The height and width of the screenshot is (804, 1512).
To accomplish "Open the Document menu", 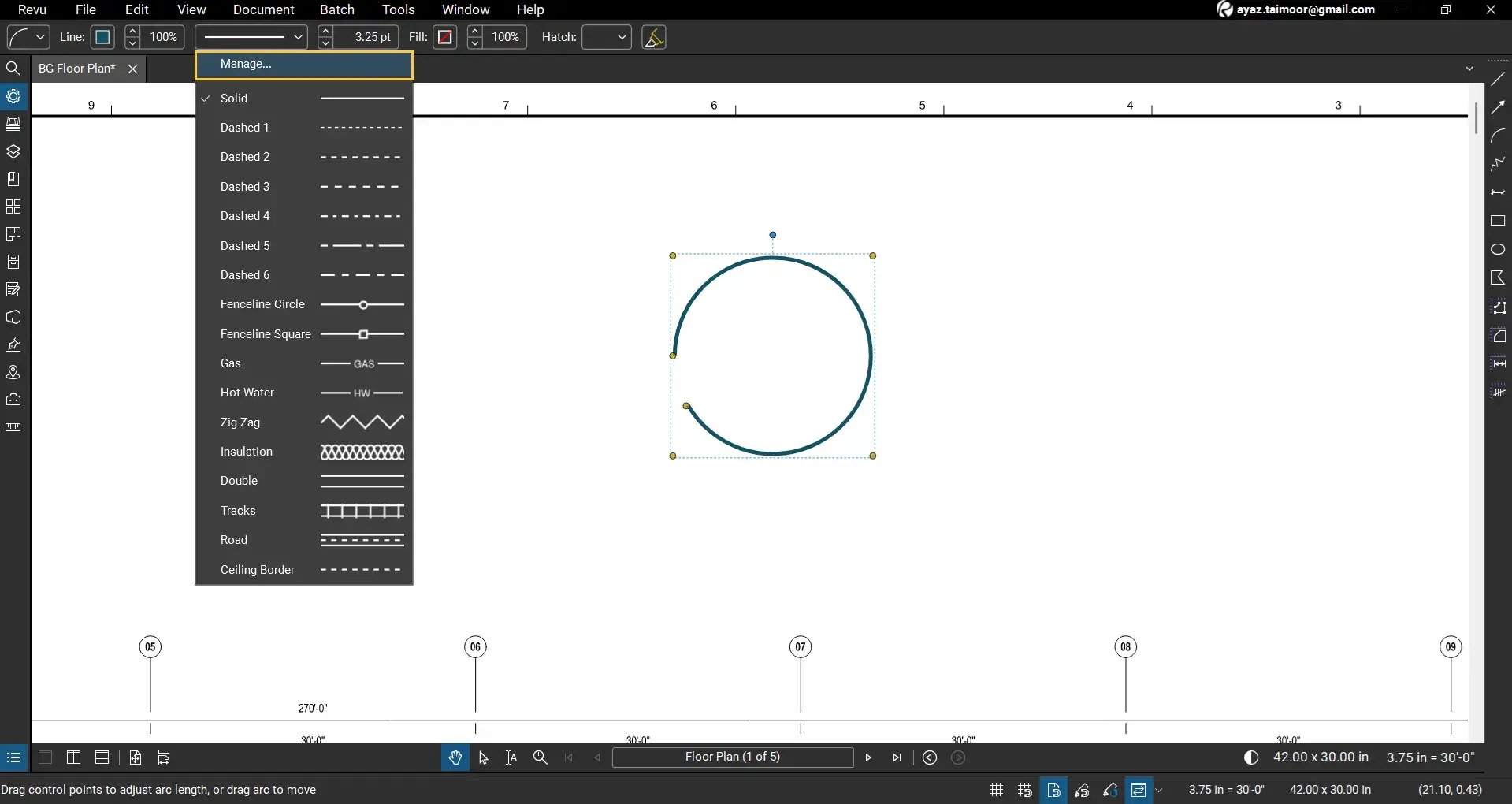I will coord(263,10).
